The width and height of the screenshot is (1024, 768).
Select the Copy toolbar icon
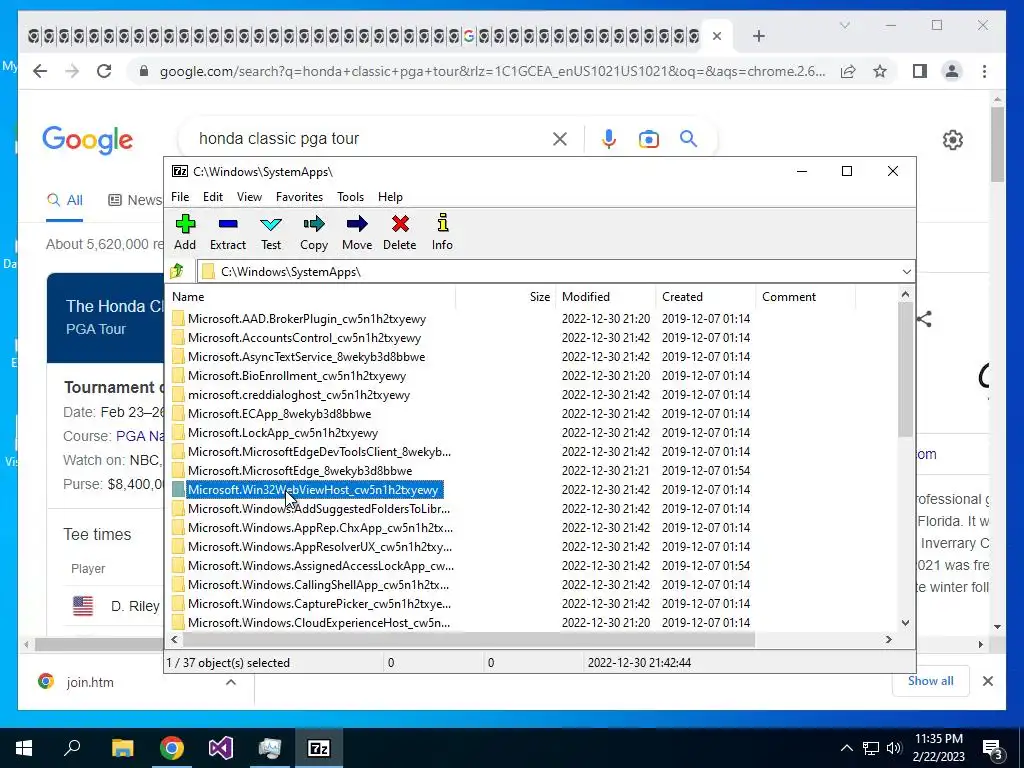point(313,232)
